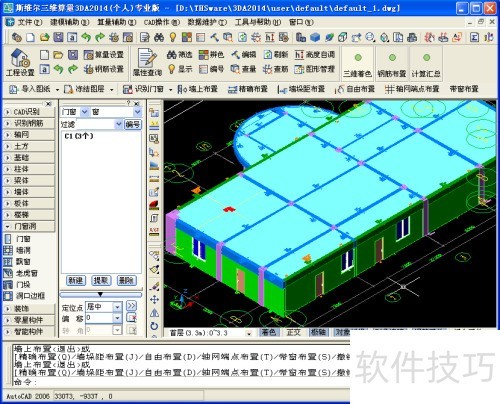This screenshot has width=500, height=404.
Task: Expand the CAD识别 category
Action: pos(29,112)
